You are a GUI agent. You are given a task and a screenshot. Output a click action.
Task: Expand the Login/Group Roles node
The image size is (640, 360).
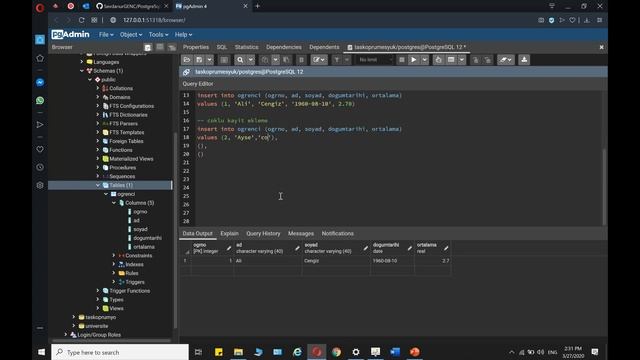coord(66,335)
